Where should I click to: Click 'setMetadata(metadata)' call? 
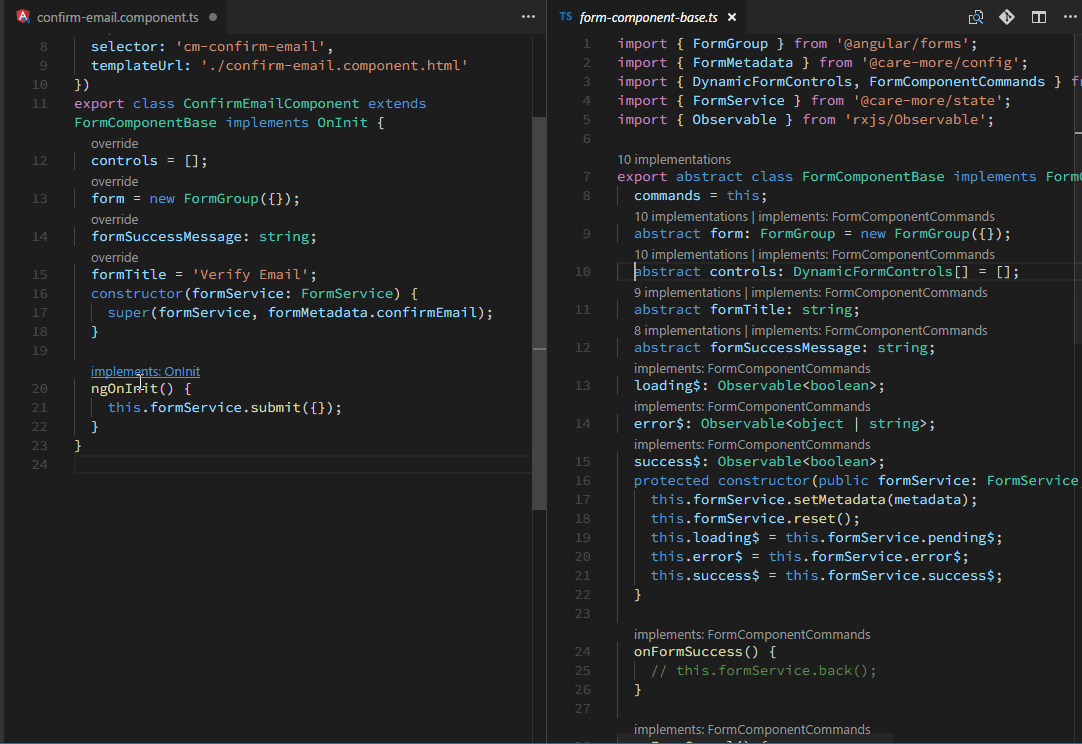click(x=881, y=500)
